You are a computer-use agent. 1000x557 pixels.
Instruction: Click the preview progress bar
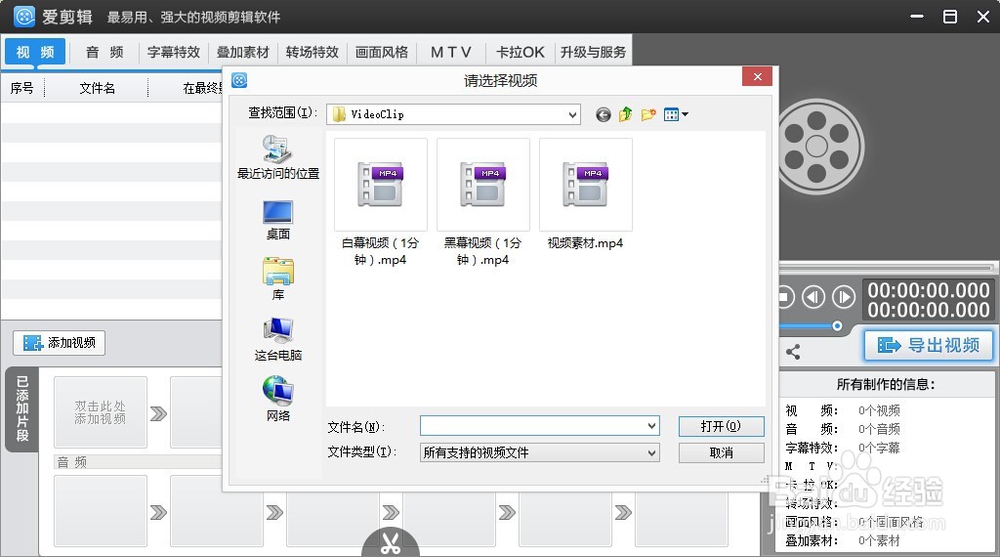(886, 267)
